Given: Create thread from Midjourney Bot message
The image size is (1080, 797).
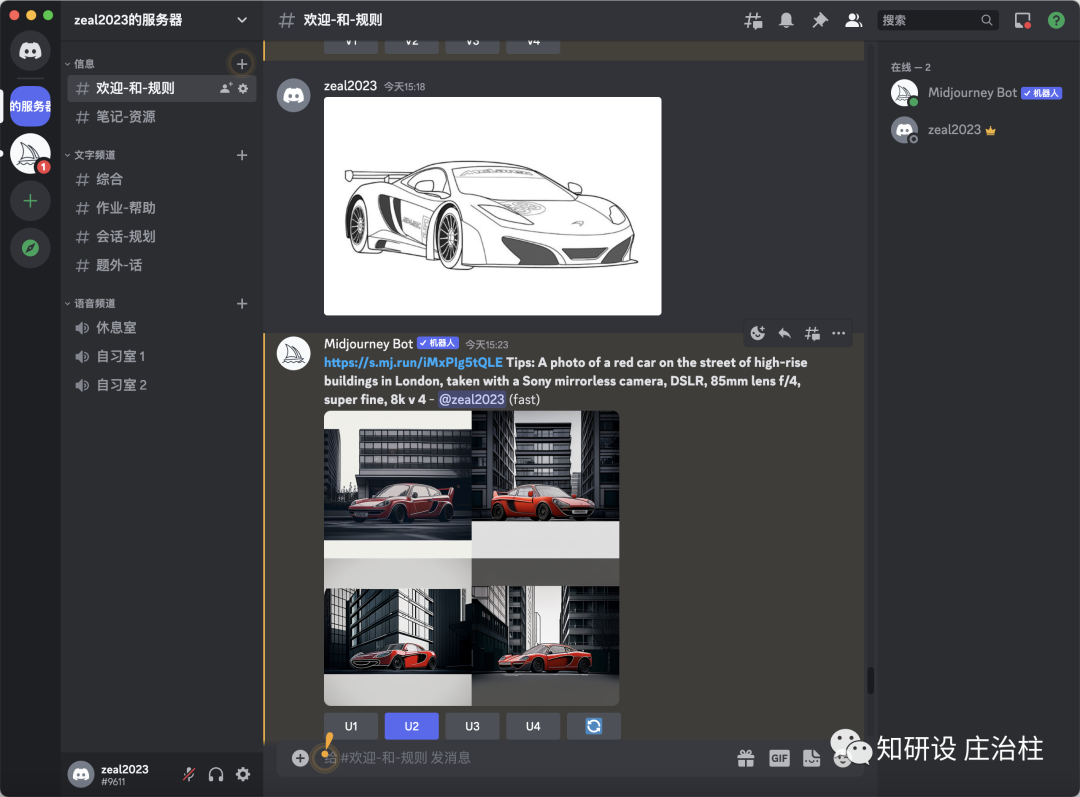Looking at the screenshot, I should [x=812, y=333].
